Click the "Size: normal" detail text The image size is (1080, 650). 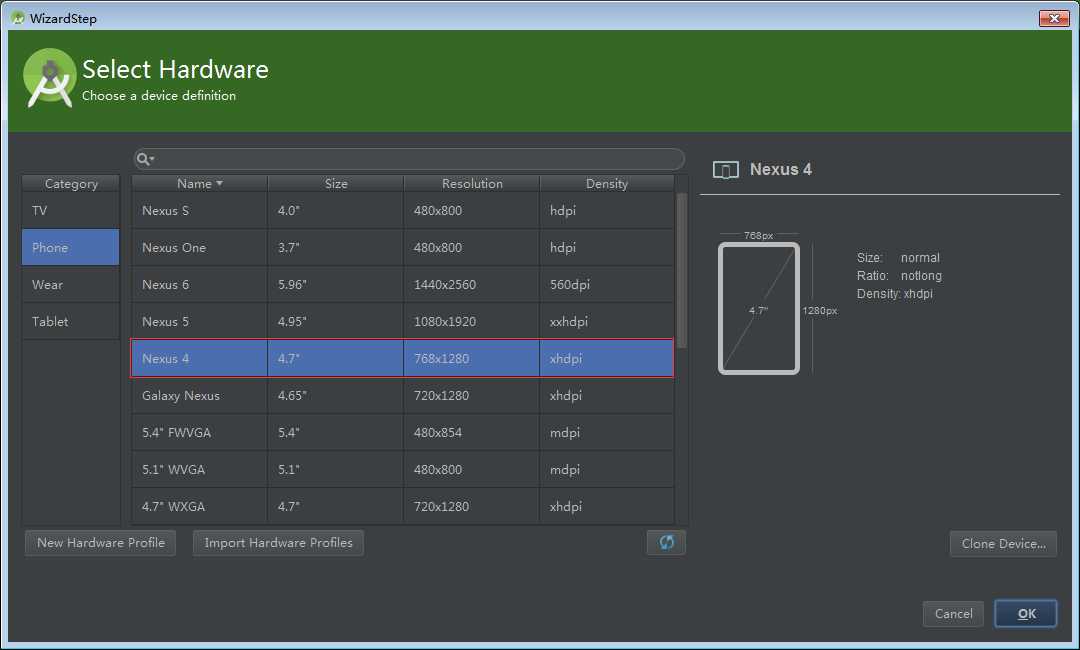click(x=898, y=258)
